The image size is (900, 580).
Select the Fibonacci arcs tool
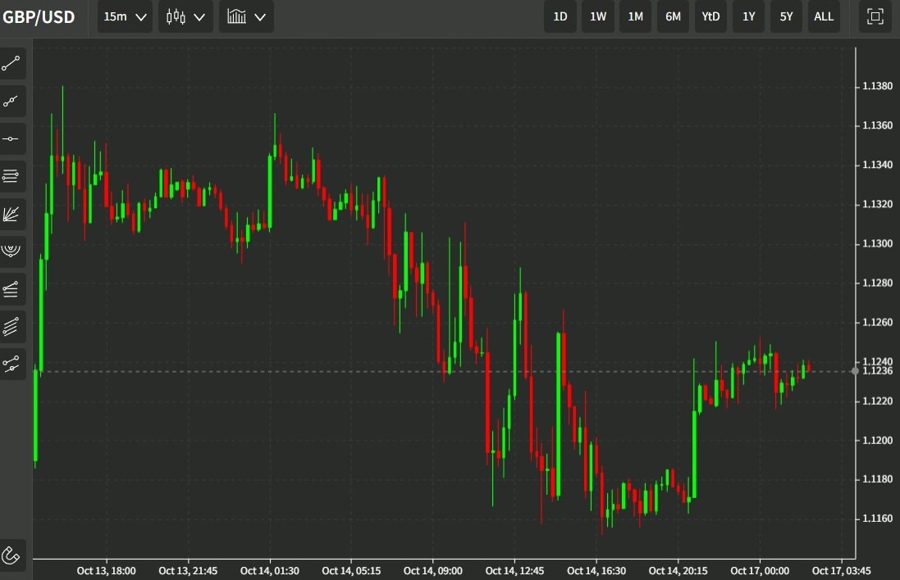click(x=11, y=252)
